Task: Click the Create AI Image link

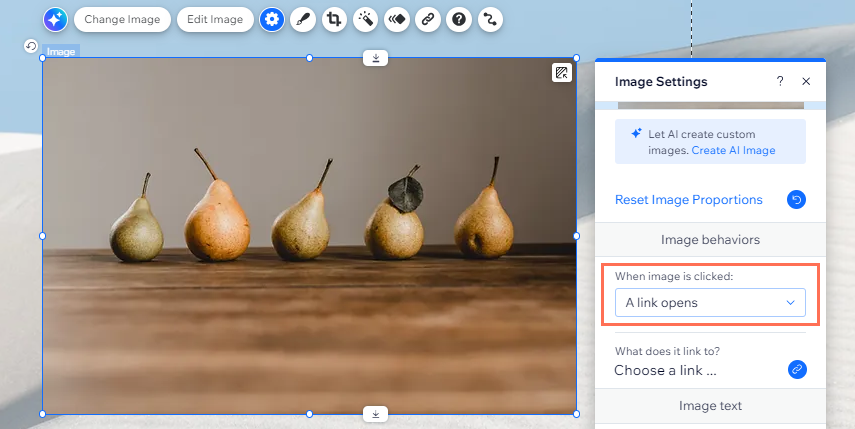Action: [x=733, y=151]
